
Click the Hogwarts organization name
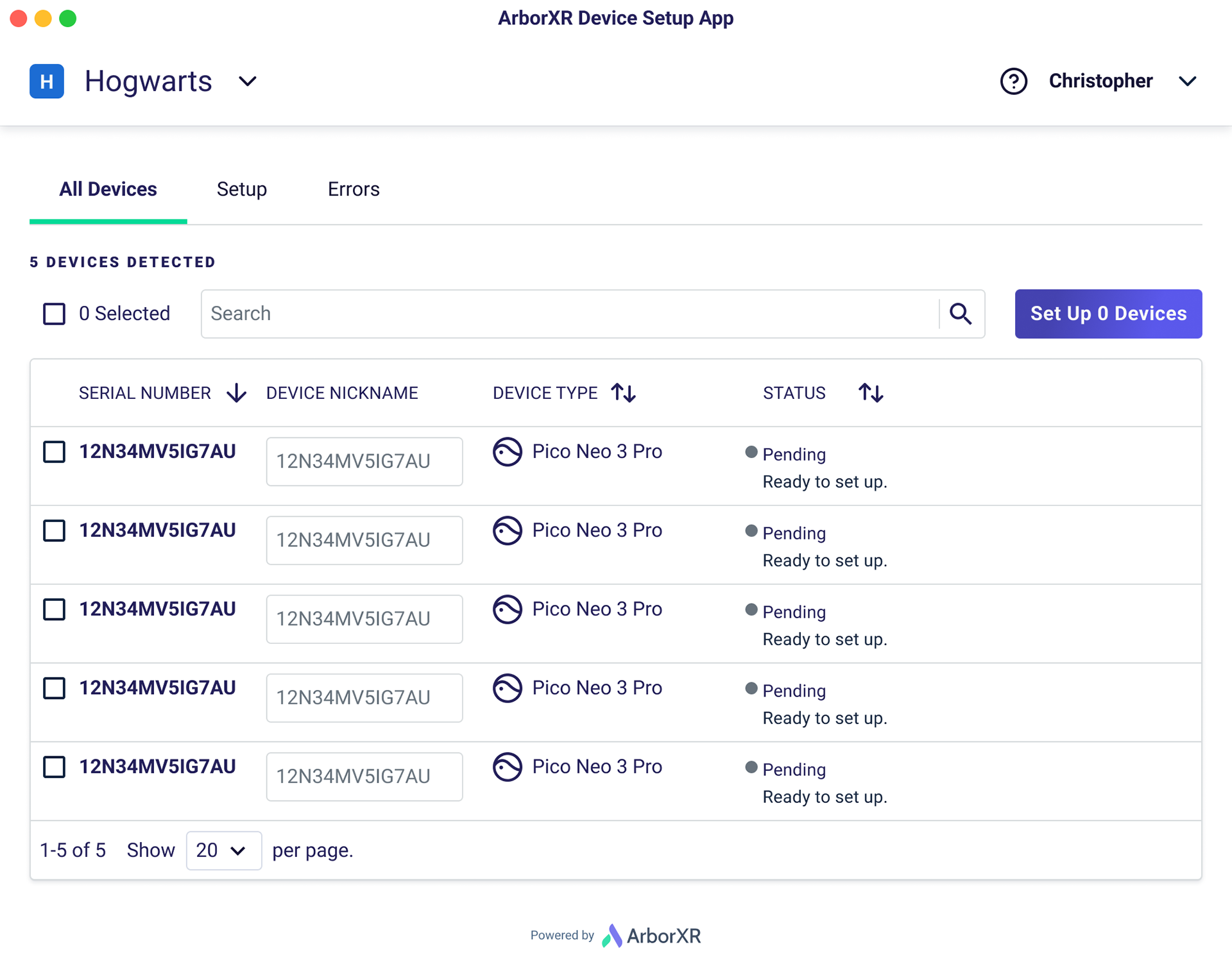pyautogui.click(x=148, y=81)
